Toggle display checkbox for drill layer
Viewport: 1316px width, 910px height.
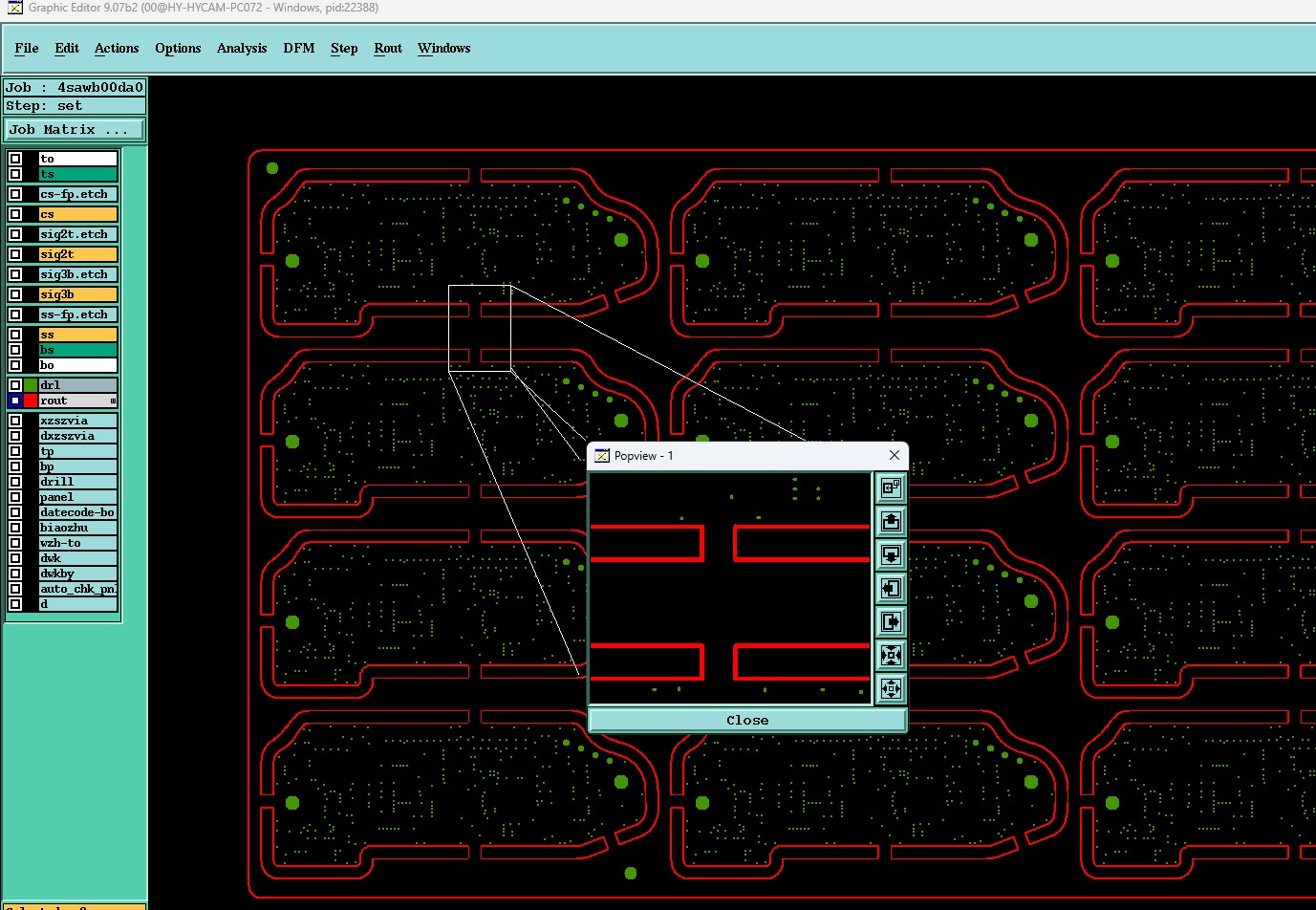[15, 482]
